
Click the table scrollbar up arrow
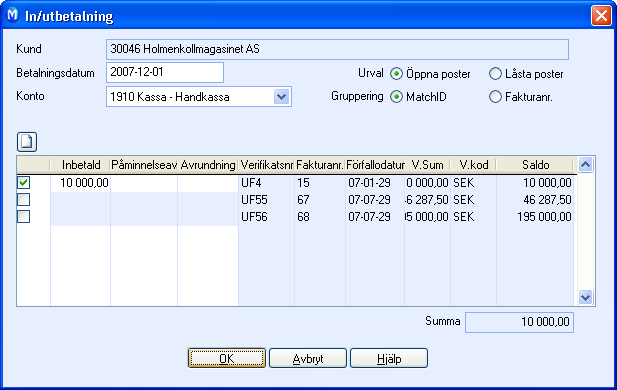(586, 165)
